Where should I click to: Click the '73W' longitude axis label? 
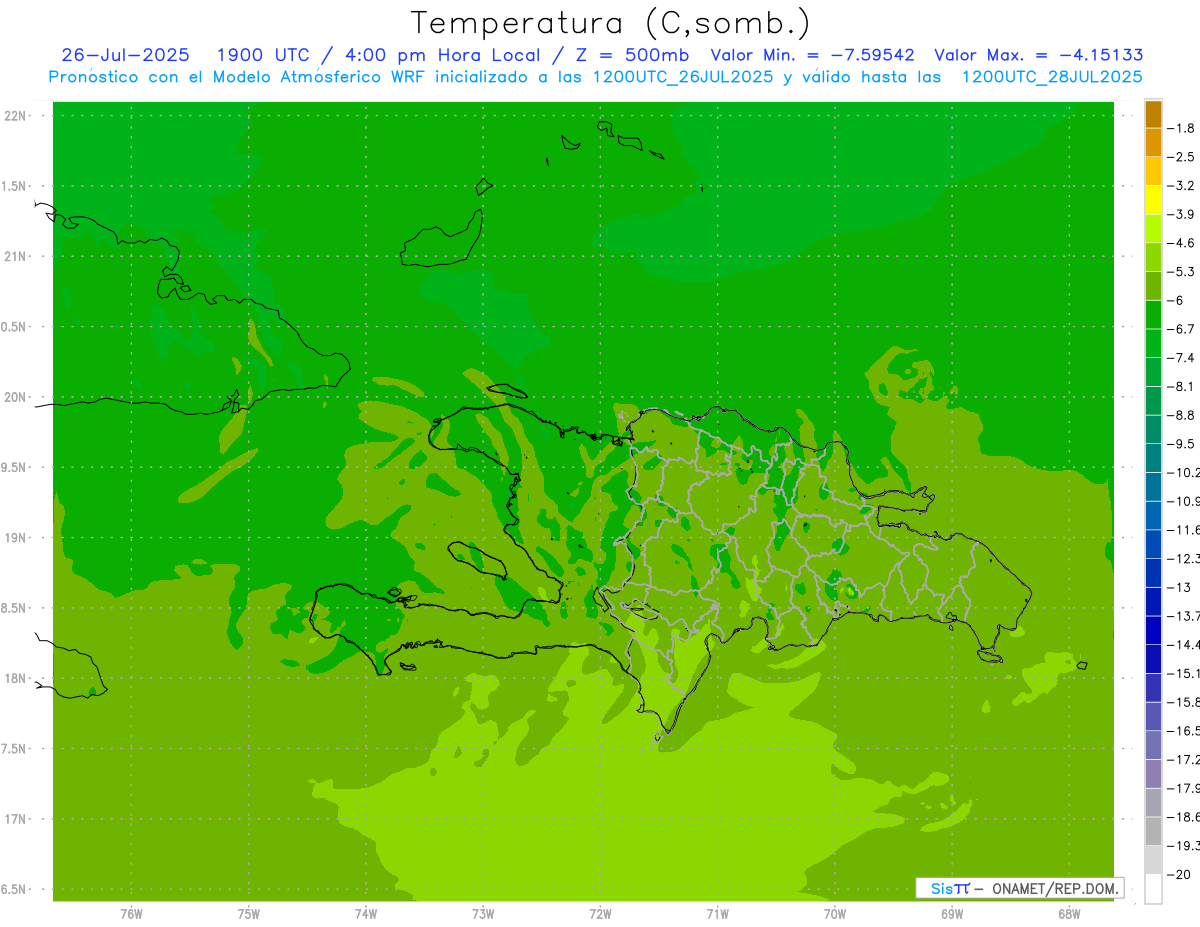pos(483,914)
